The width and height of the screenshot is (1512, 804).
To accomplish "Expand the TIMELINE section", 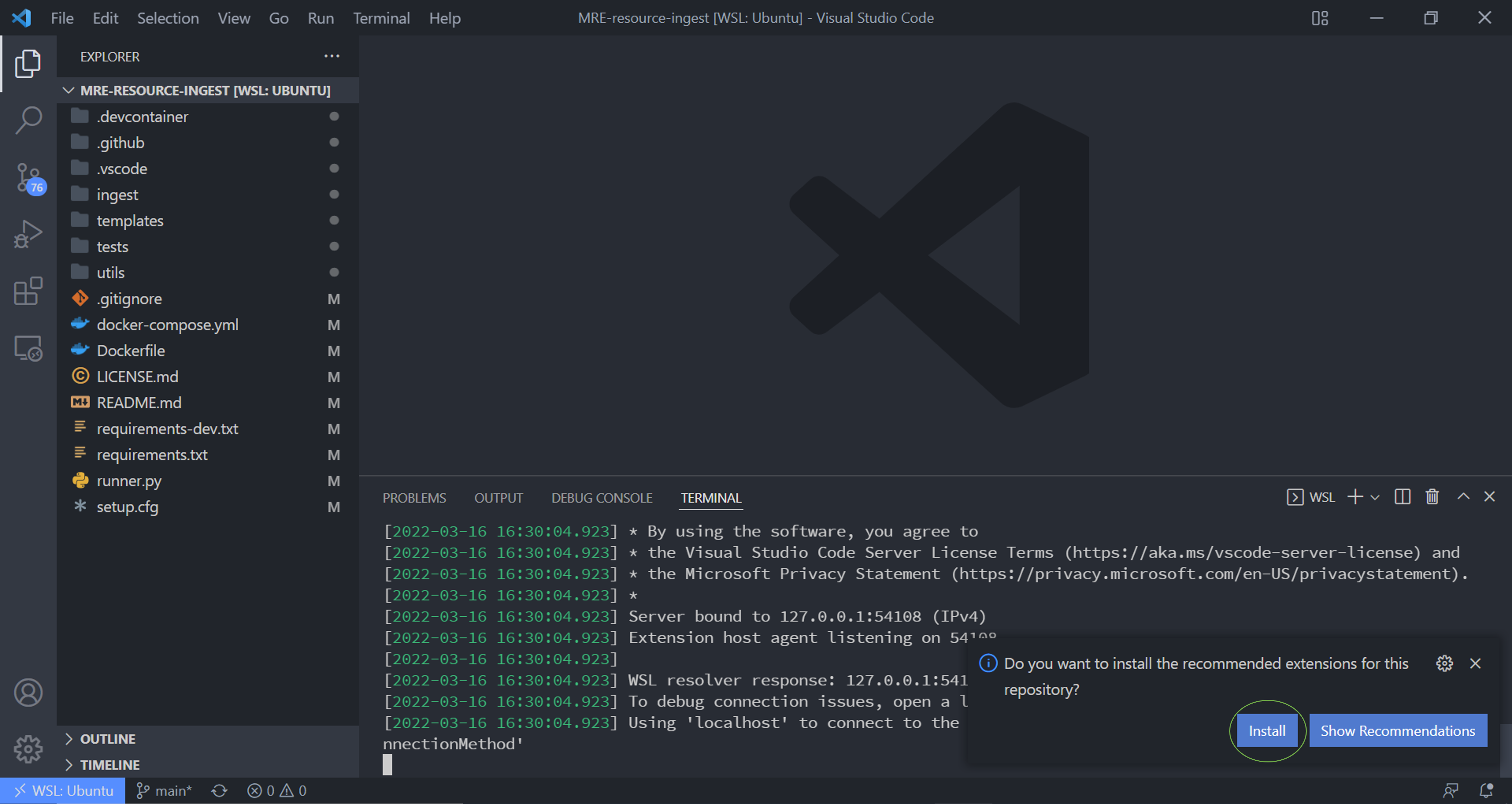I will 208,765.
